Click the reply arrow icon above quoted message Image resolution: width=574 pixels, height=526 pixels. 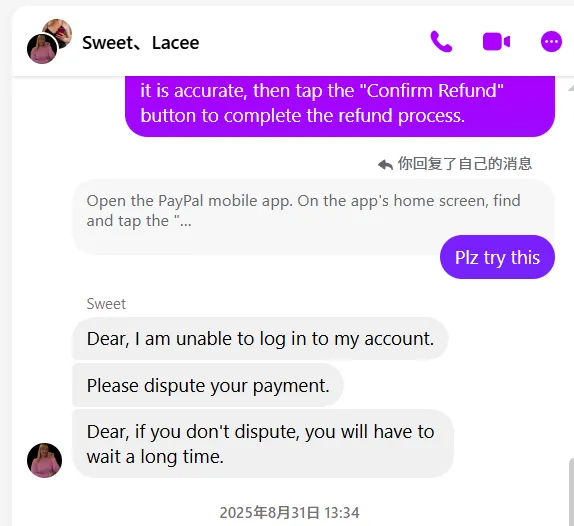coord(385,164)
